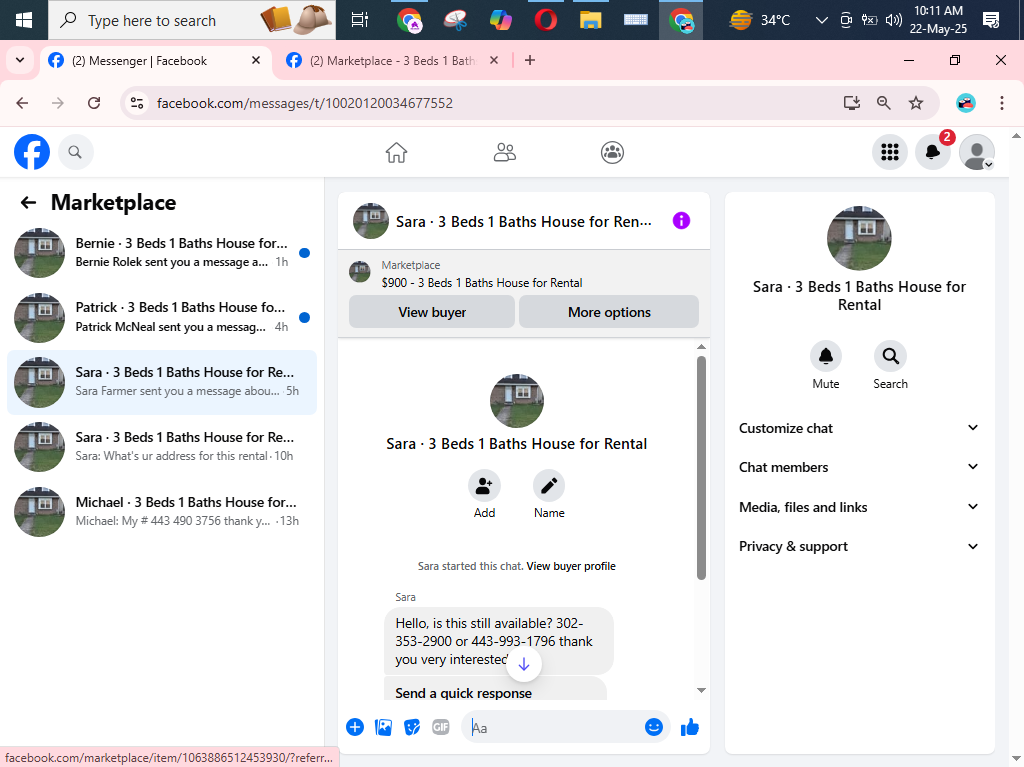Open the notifications bell with badge 2
This screenshot has width=1024, height=767.
click(x=933, y=152)
